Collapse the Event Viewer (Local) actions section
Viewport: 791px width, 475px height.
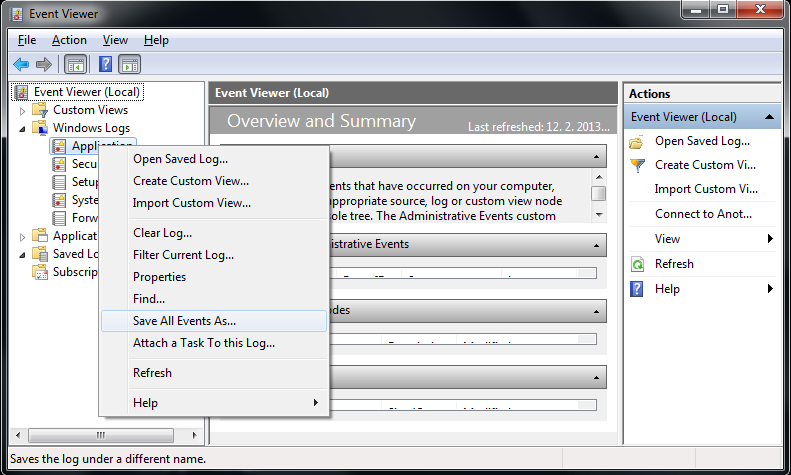[770, 117]
